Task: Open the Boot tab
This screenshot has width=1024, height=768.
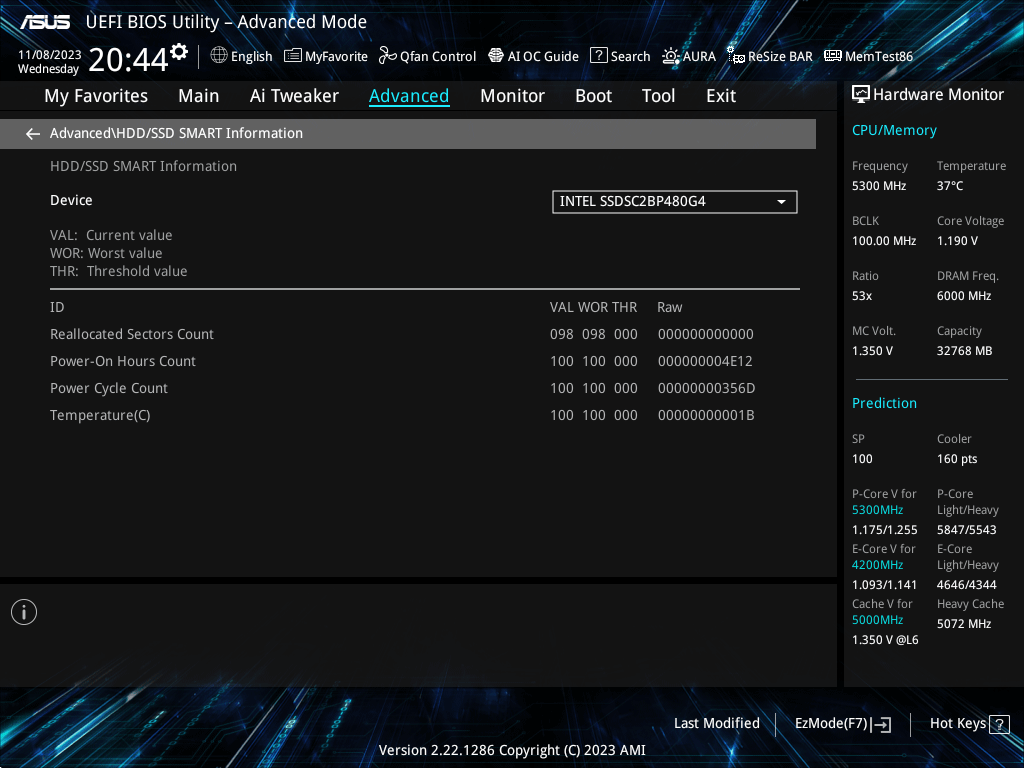Action: [x=593, y=96]
